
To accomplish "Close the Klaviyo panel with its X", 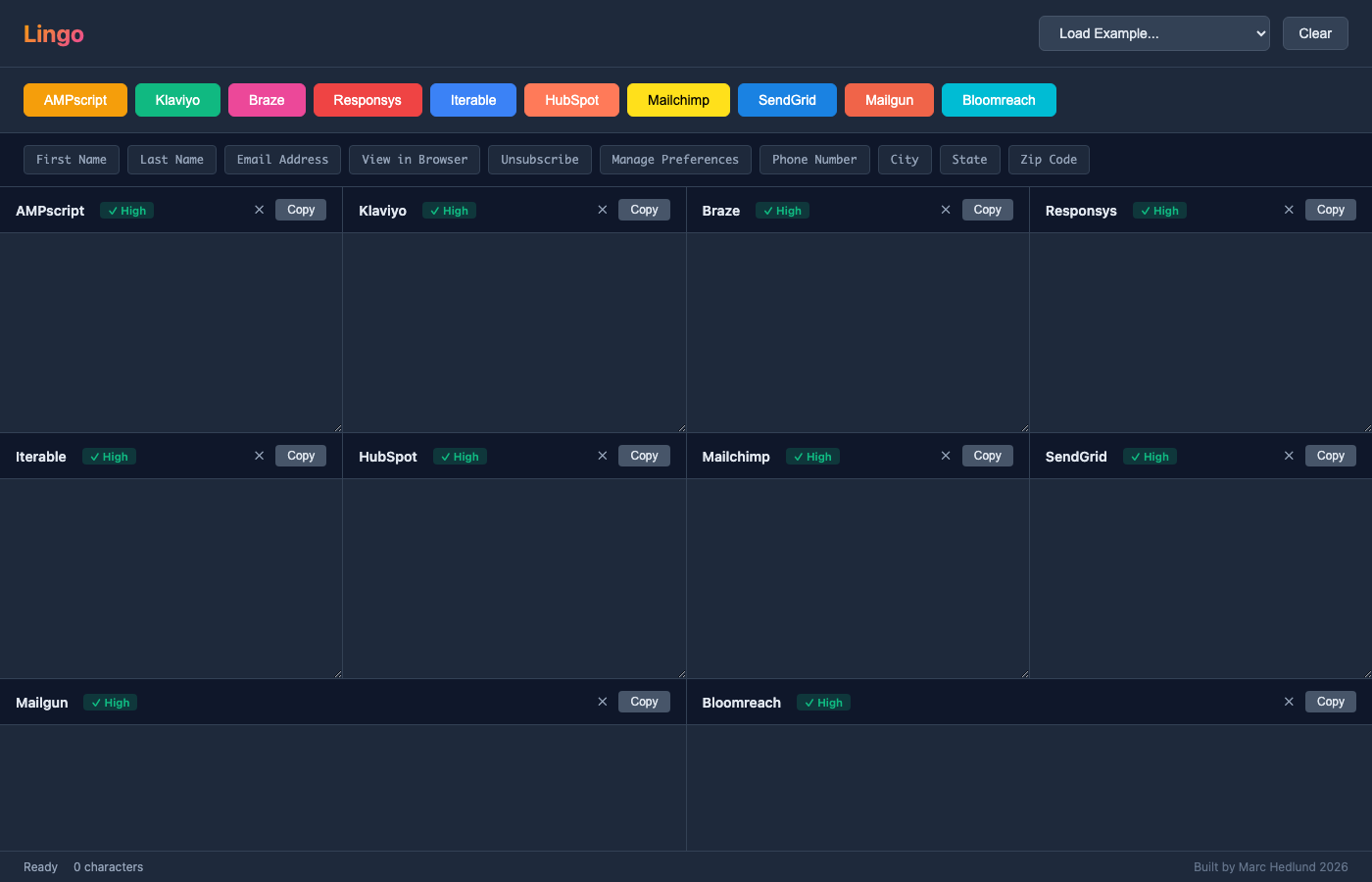I will point(603,210).
